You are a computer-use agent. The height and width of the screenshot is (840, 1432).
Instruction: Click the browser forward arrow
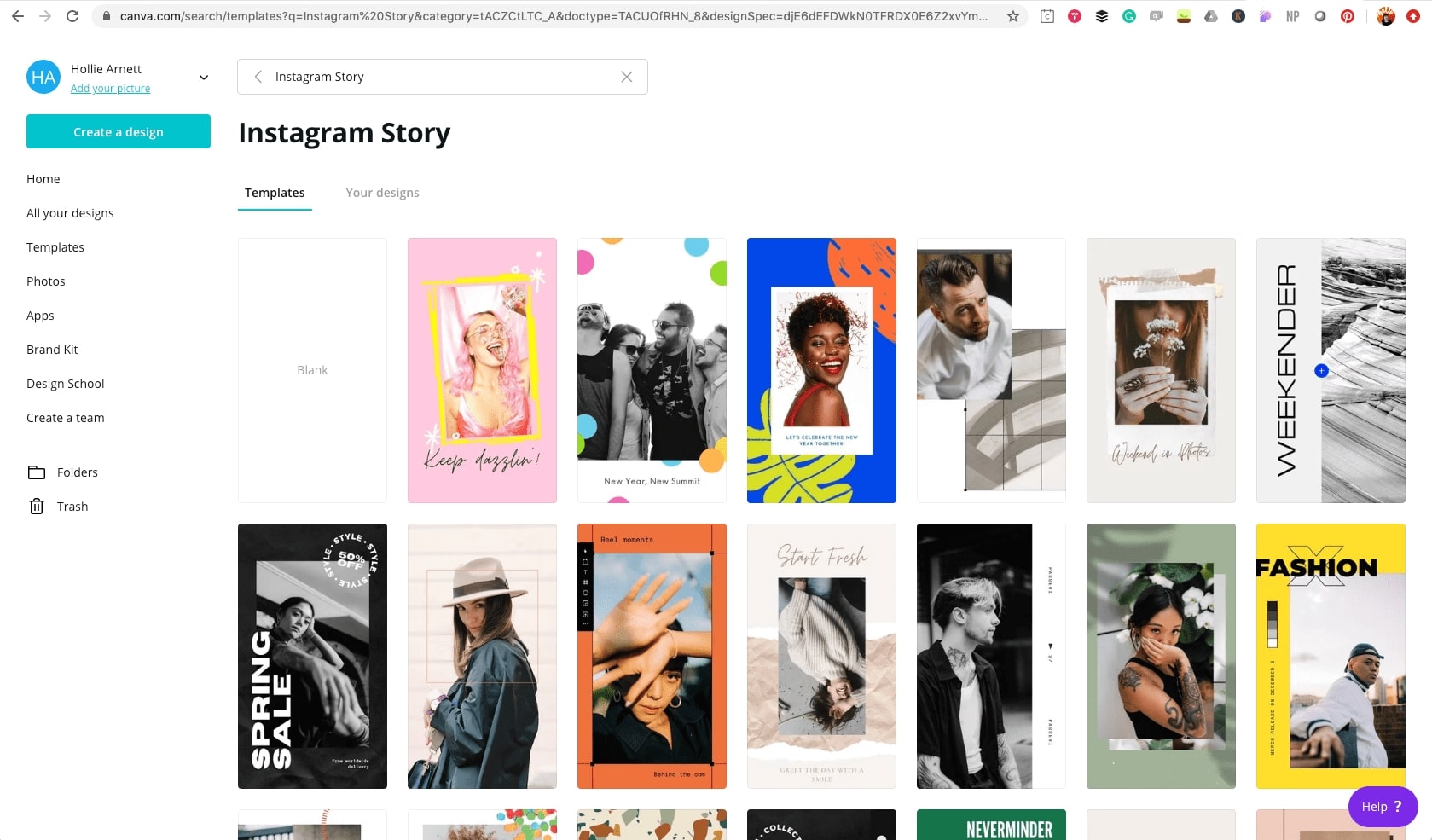point(45,16)
